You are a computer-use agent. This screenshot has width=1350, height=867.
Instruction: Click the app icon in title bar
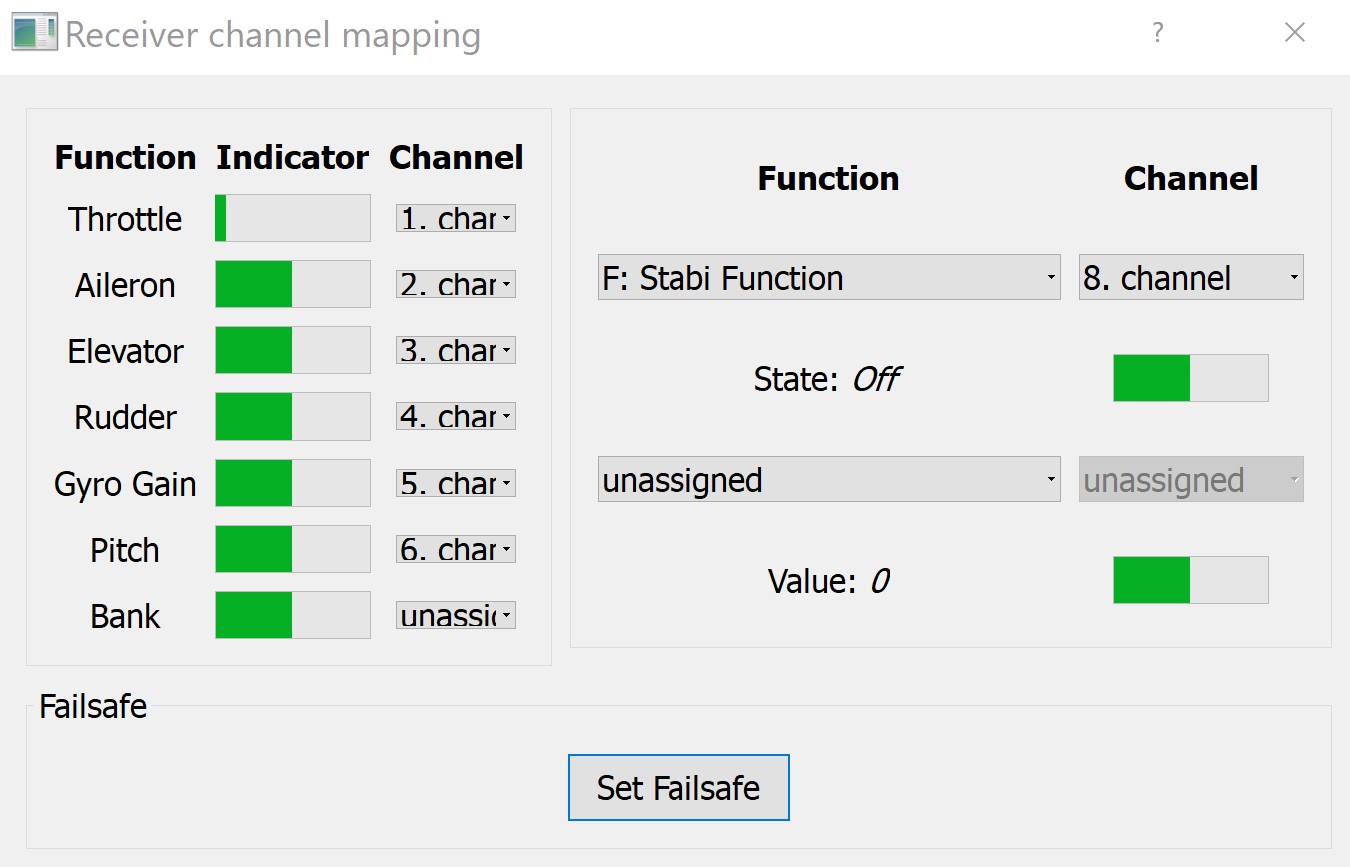tap(34, 33)
